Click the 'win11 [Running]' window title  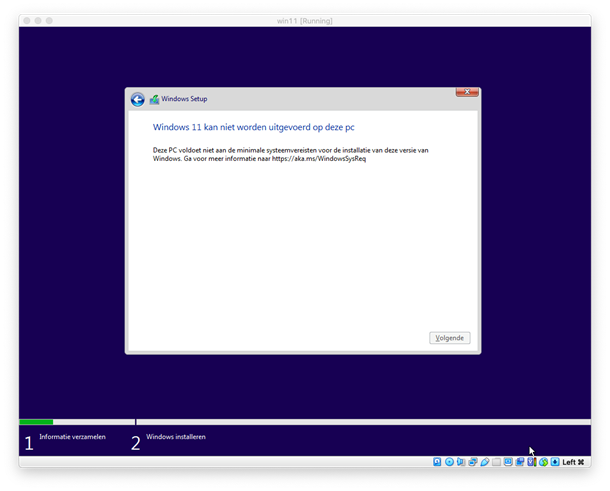coord(305,21)
